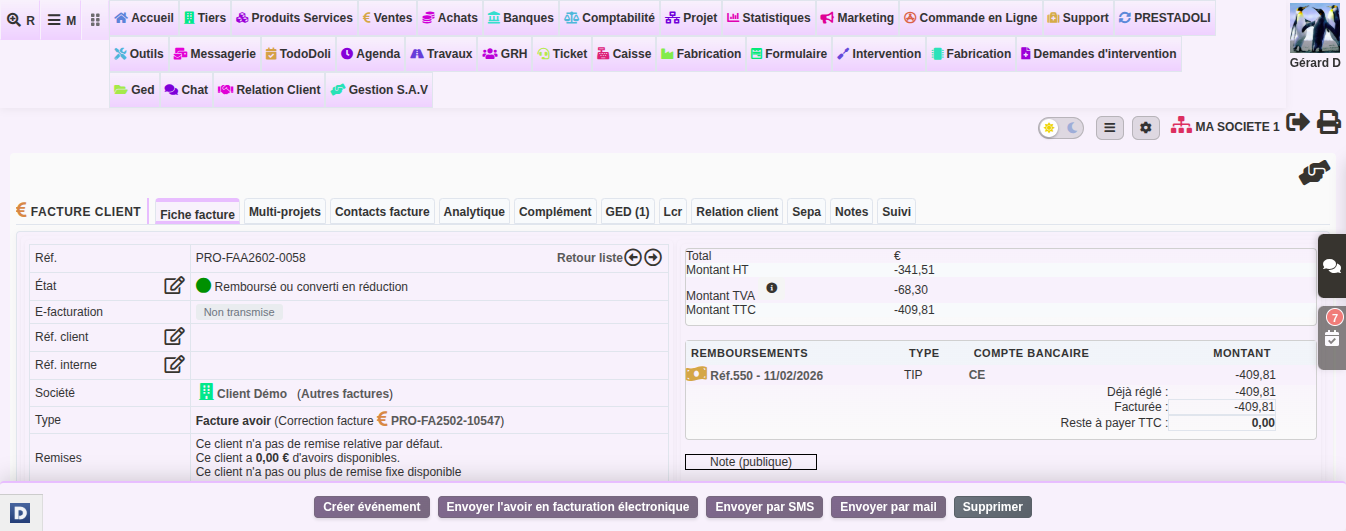1346x531 pixels.
Task: Open the Ventes menu
Action: click(387, 18)
